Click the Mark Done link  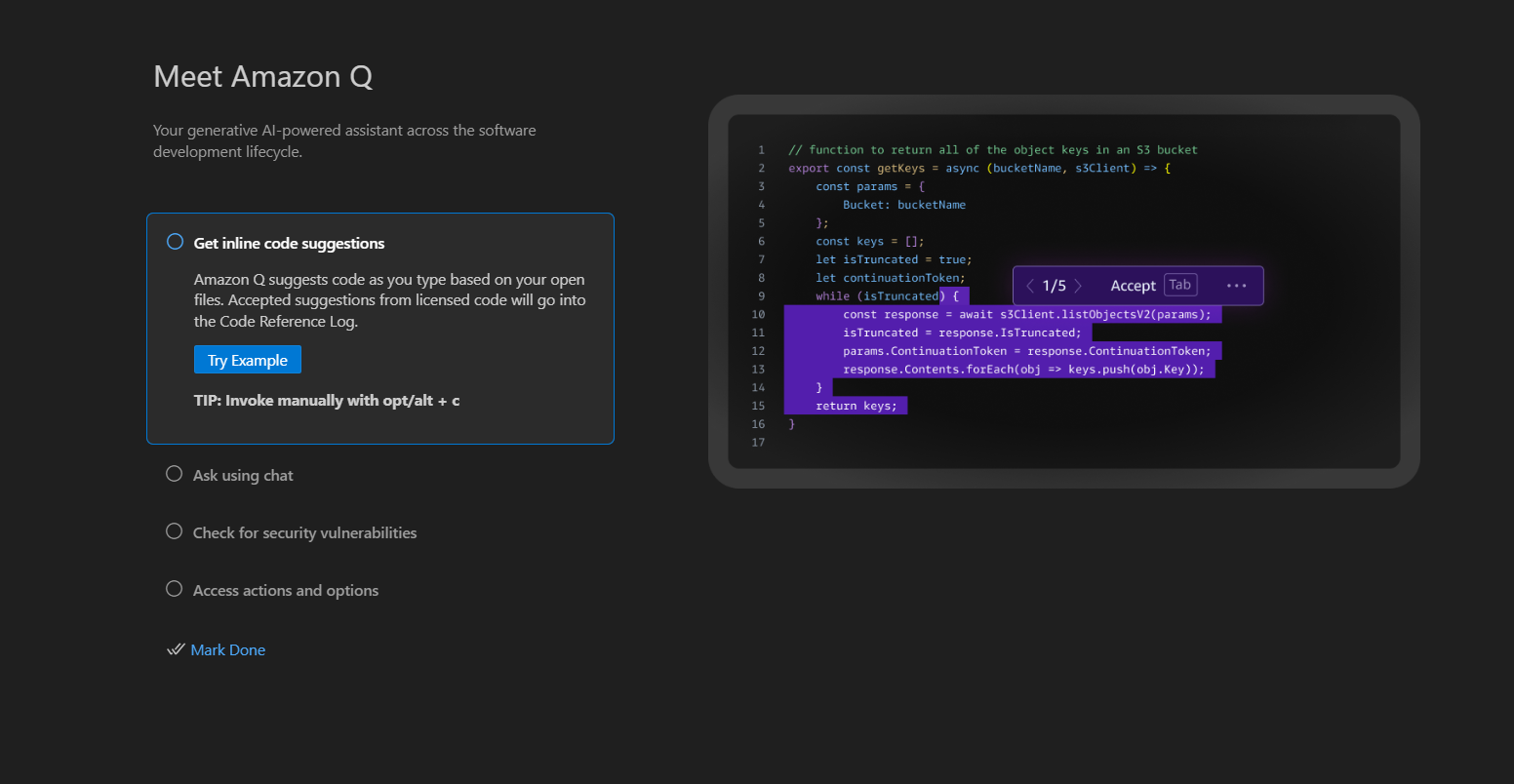coord(228,649)
